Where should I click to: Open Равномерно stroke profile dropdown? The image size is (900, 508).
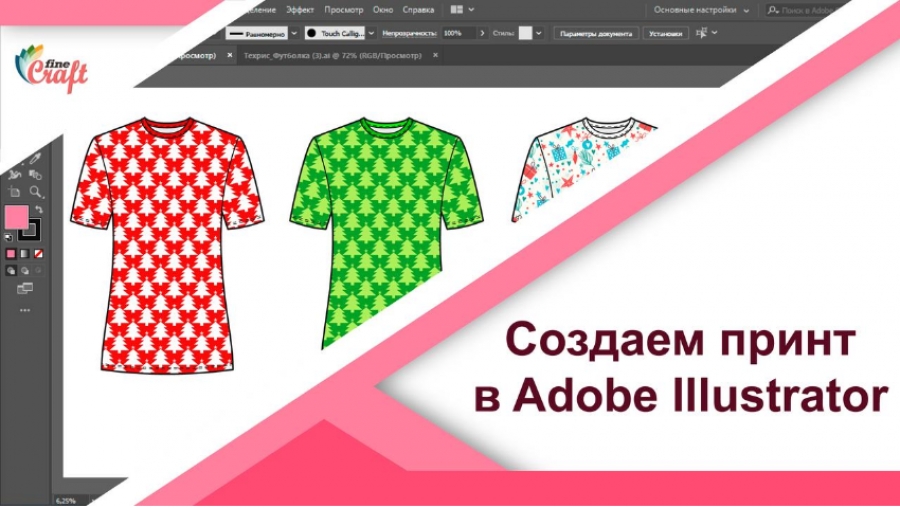click(257, 33)
